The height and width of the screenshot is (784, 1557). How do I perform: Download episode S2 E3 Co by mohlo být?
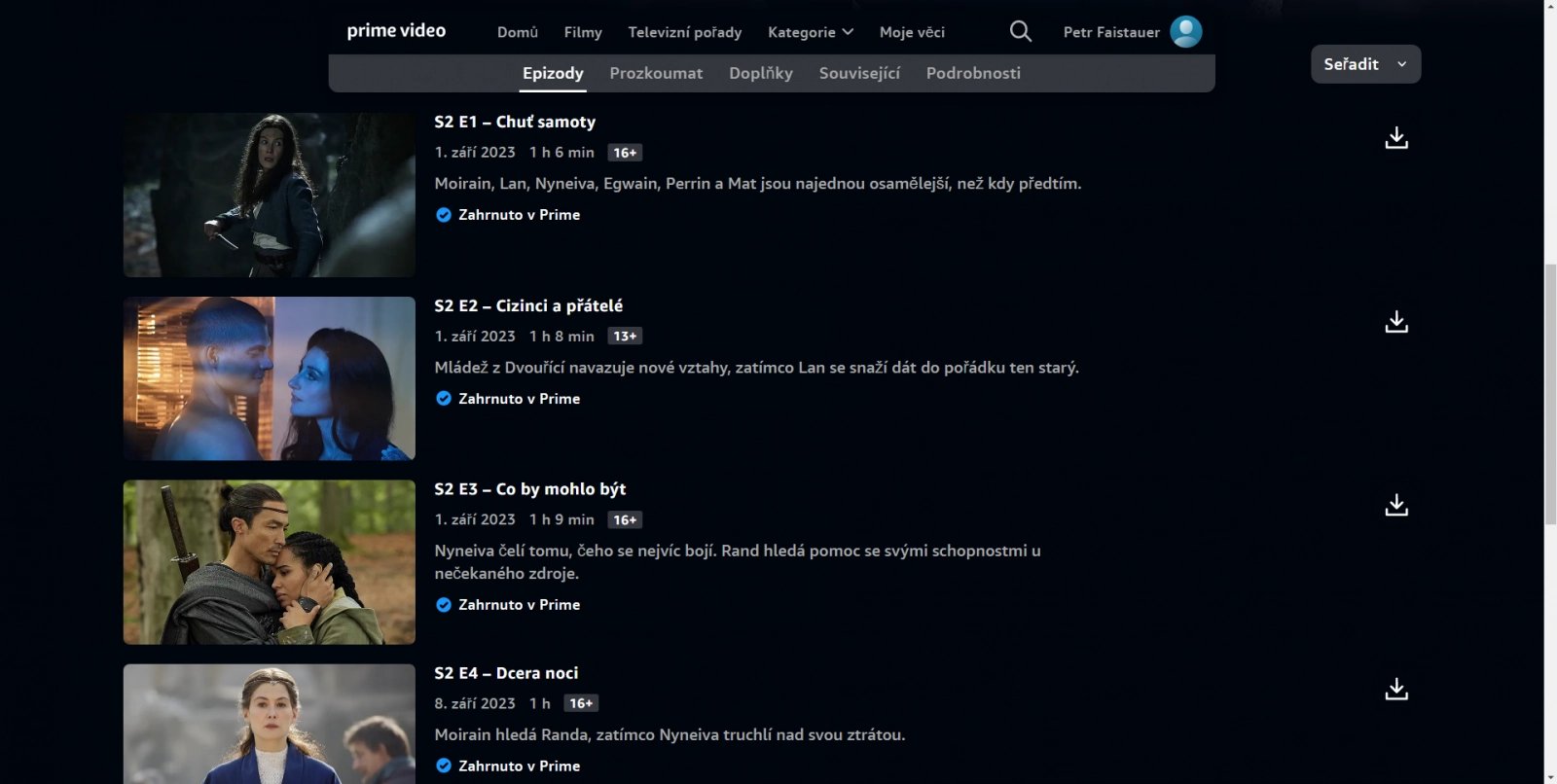(1396, 506)
